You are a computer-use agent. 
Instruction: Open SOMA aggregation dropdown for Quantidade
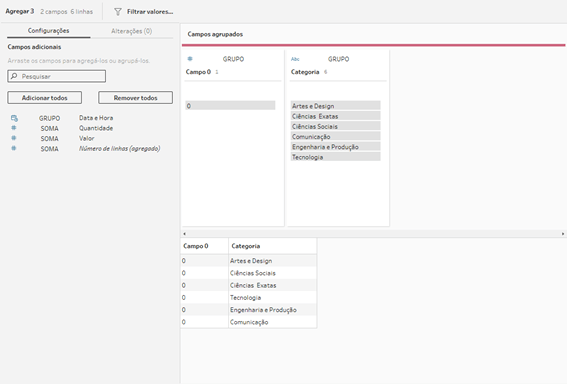point(50,128)
